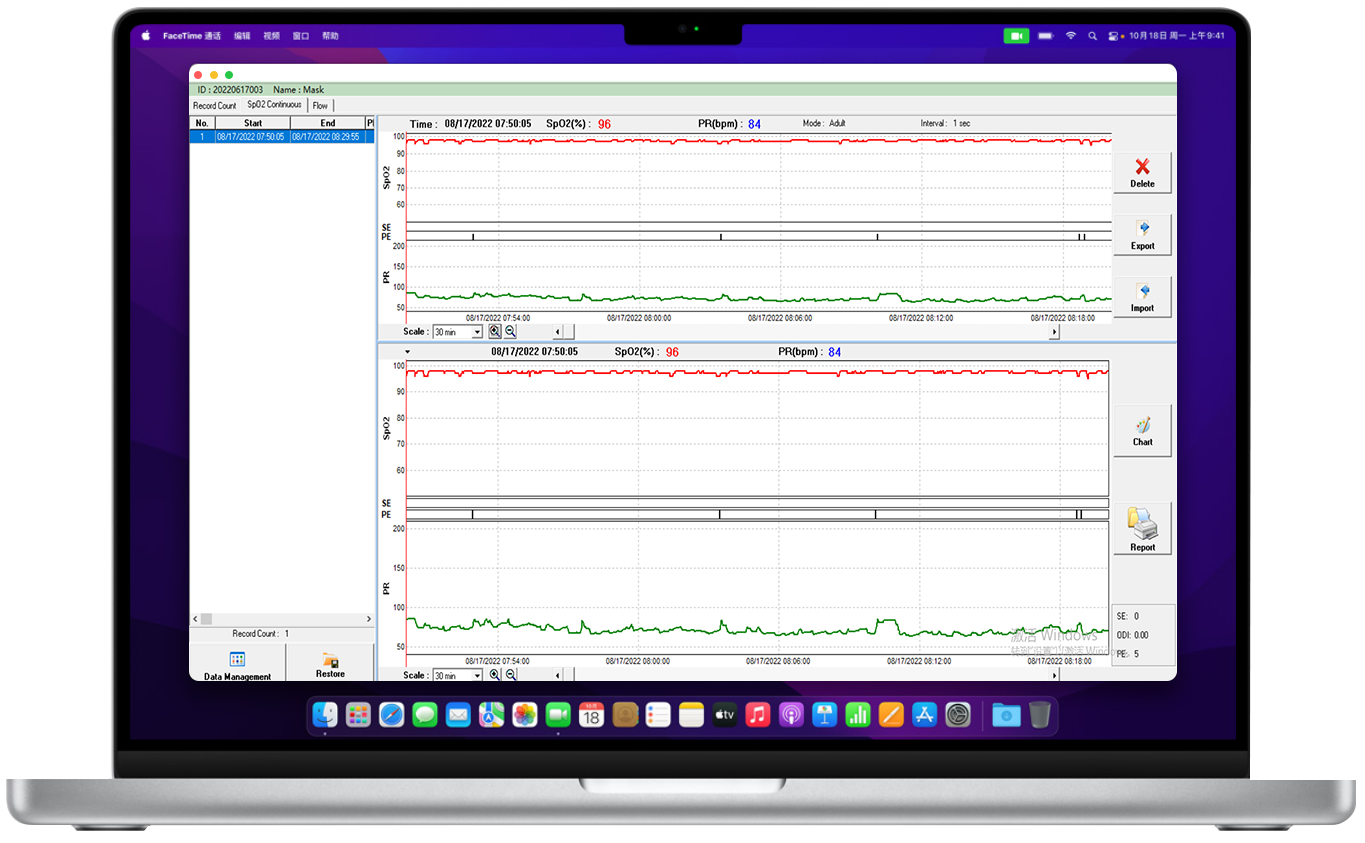Image resolution: width=1365 pixels, height=843 pixels.
Task: Open the Report printer button
Action: pos(1142,527)
